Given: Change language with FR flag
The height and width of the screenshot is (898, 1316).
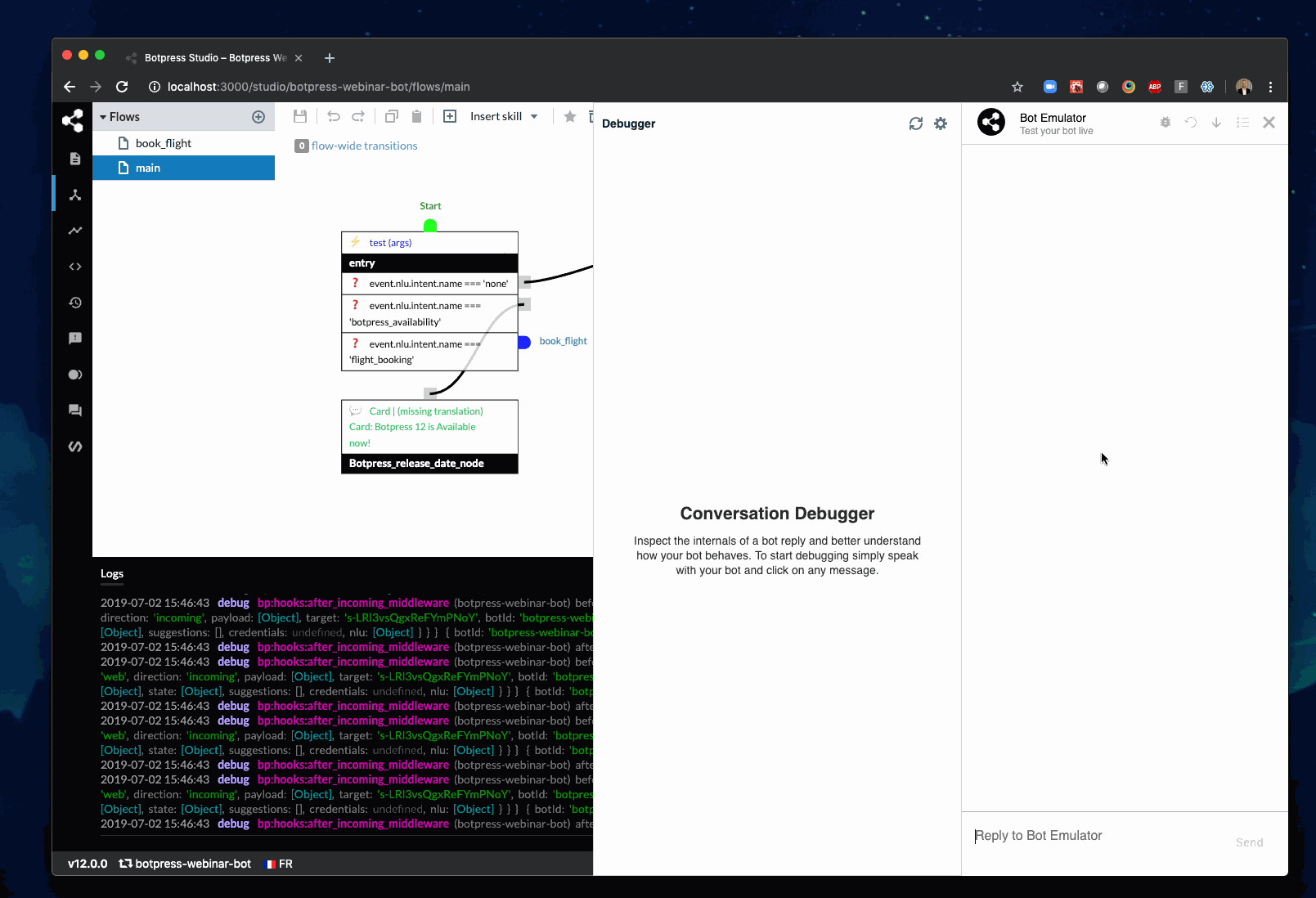Looking at the screenshot, I should click(x=279, y=864).
